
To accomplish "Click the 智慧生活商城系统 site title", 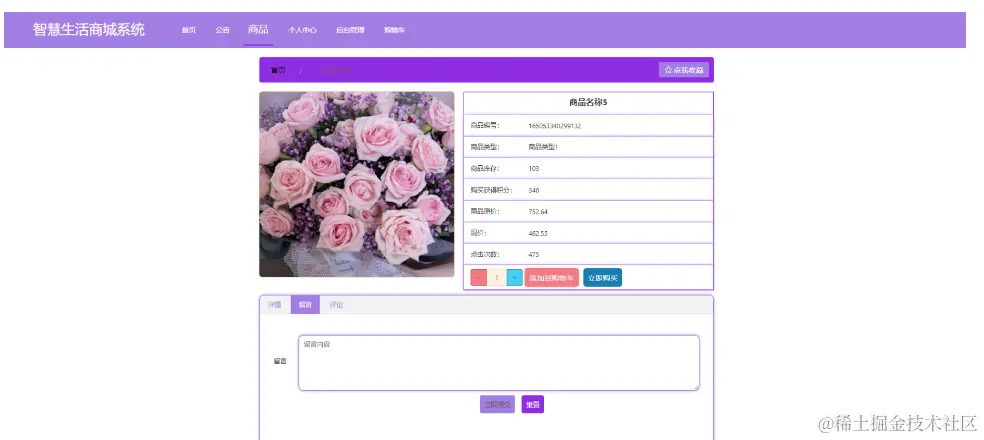I will click(88, 30).
